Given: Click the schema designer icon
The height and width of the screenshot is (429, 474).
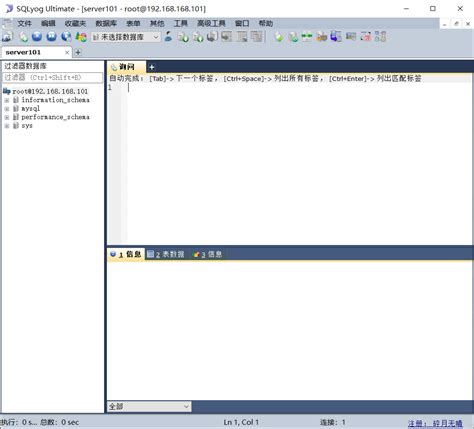Looking at the screenshot, I should click(366, 37).
